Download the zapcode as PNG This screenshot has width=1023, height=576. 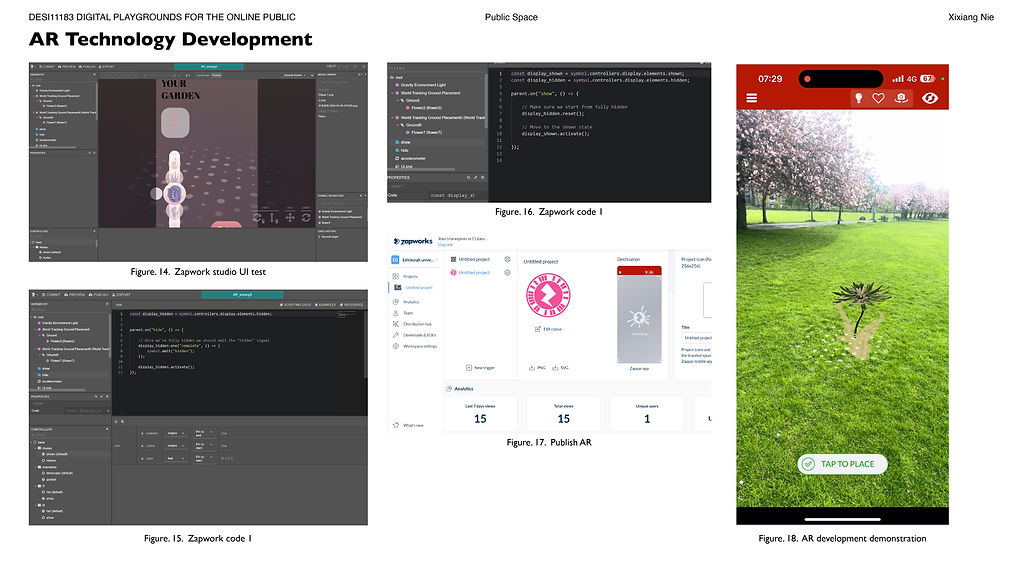click(x=537, y=368)
